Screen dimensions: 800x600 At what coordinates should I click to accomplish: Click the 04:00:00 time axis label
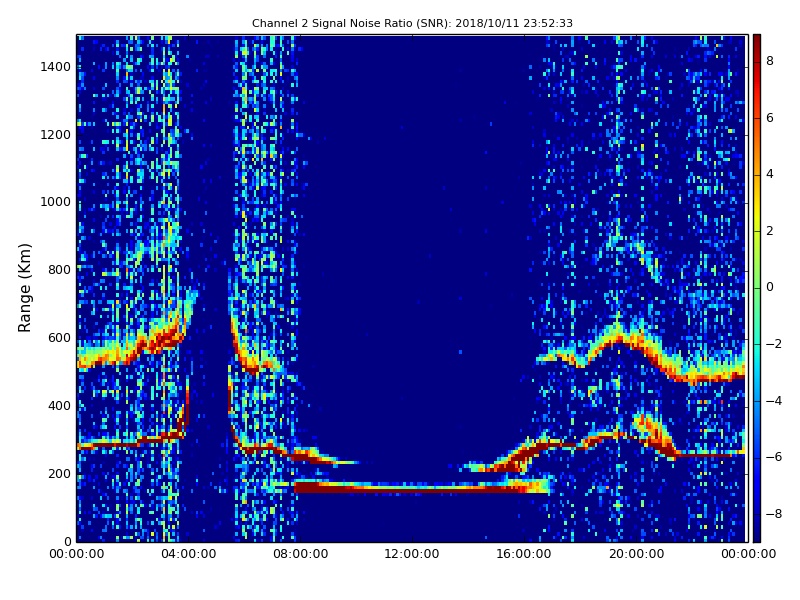coord(189,554)
